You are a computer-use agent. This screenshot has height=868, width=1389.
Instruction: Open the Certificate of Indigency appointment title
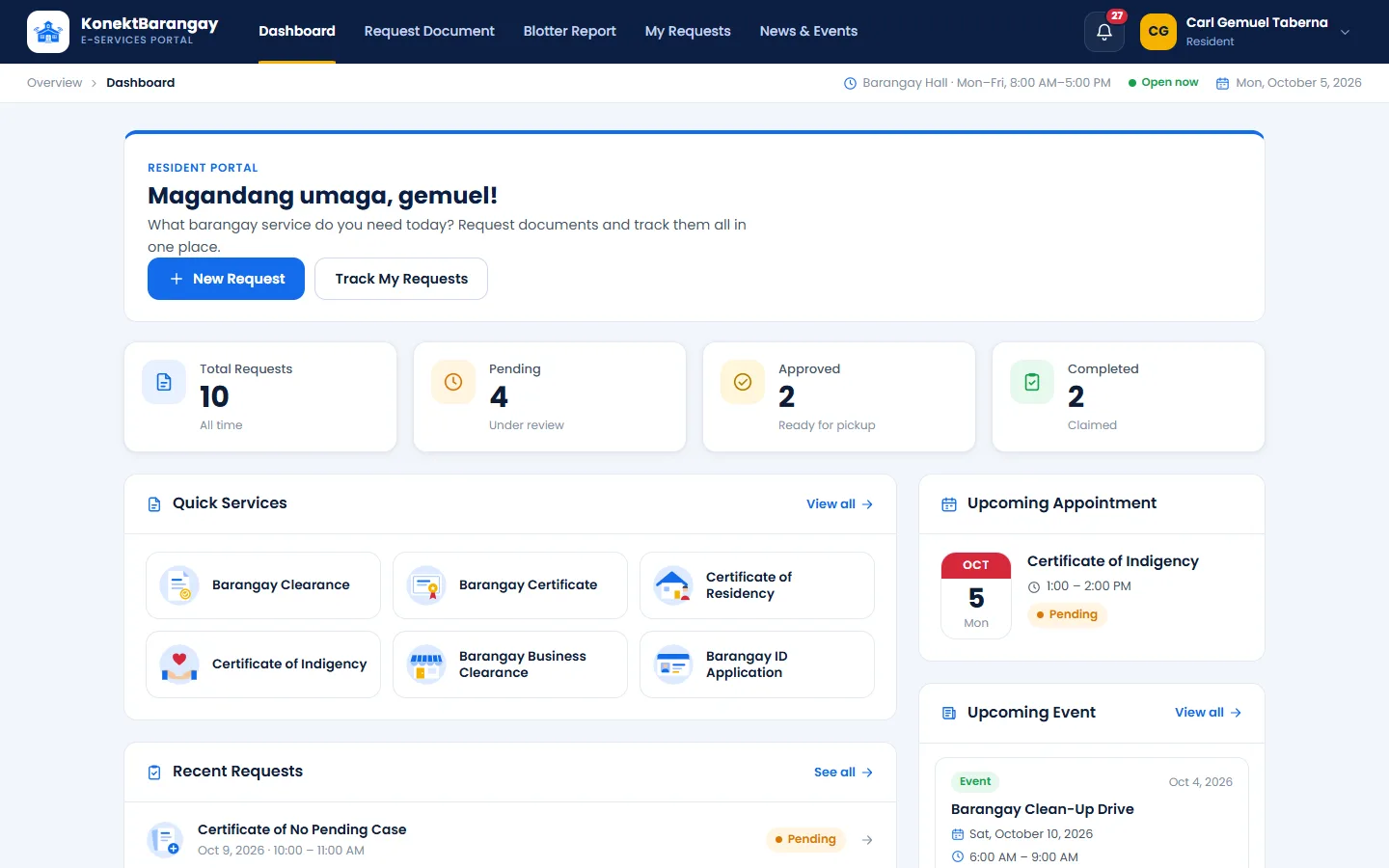click(1113, 561)
